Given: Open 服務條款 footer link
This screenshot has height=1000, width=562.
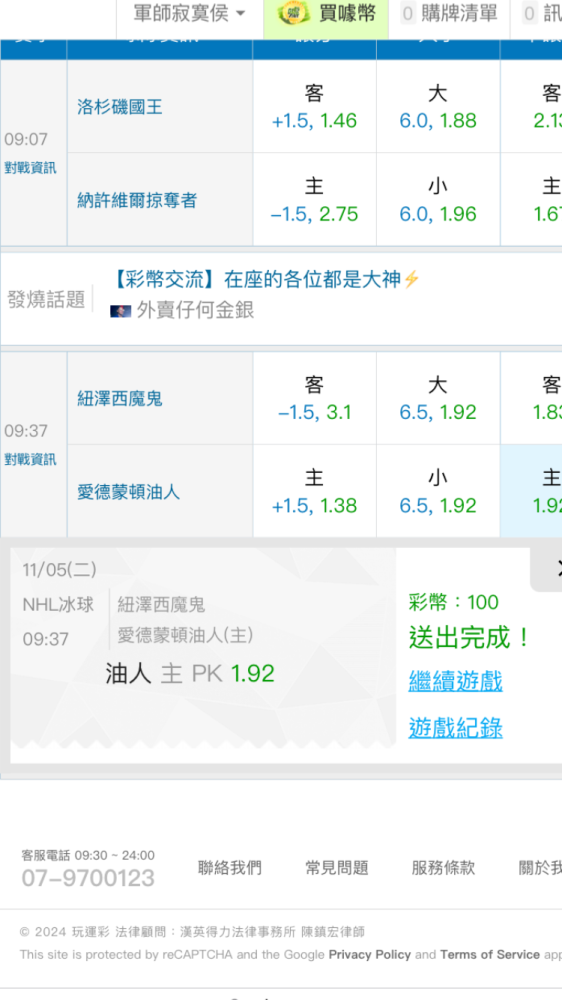Looking at the screenshot, I should [x=443, y=868].
